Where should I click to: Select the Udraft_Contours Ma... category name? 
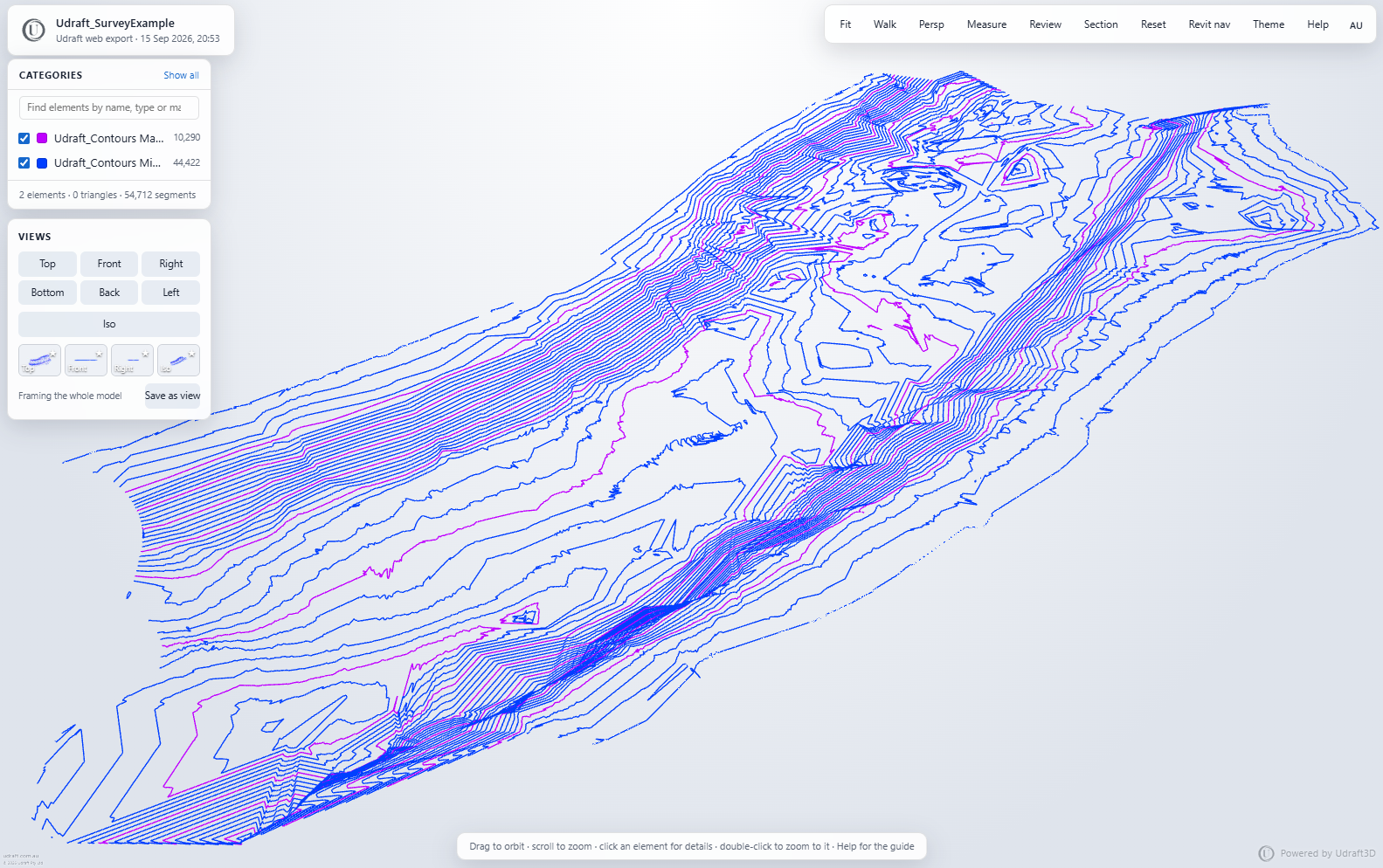(109, 138)
